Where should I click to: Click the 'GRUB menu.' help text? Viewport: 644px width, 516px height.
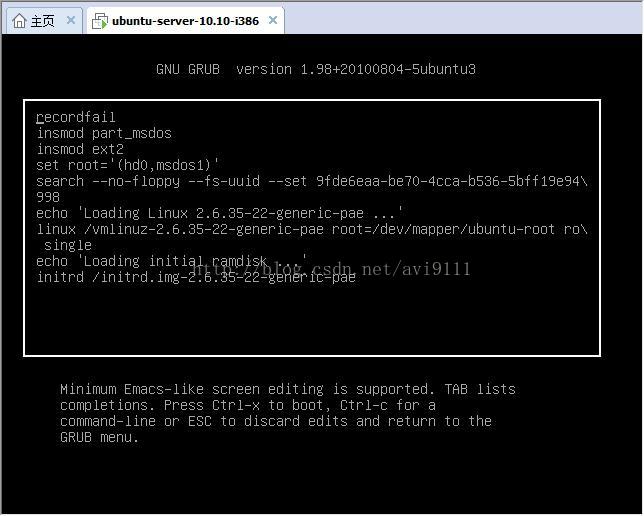coord(99,437)
